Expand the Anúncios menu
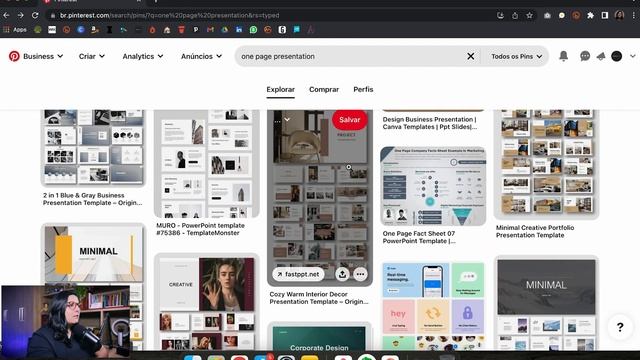Viewport: 640px width, 360px height. [x=201, y=56]
